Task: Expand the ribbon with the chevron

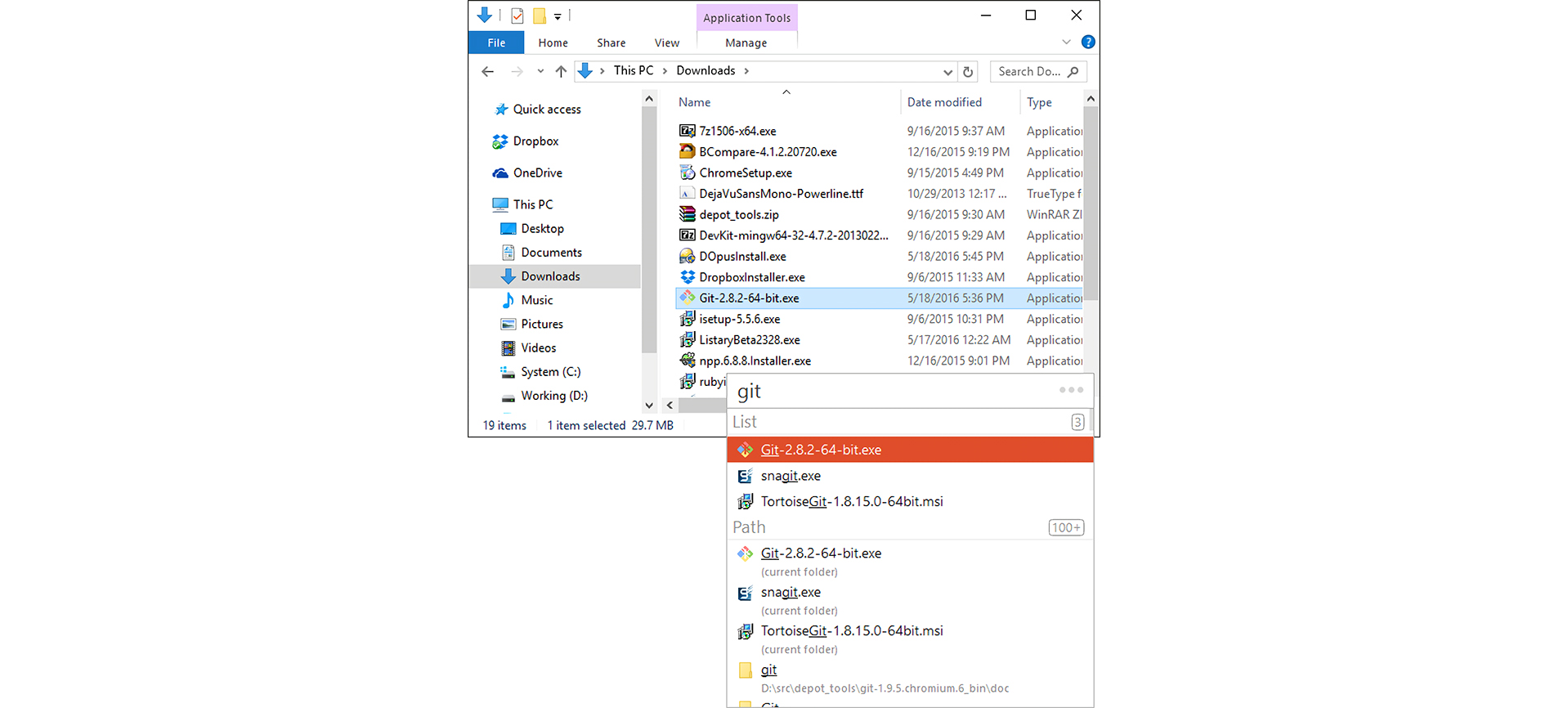Action: pyautogui.click(x=1066, y=42)
